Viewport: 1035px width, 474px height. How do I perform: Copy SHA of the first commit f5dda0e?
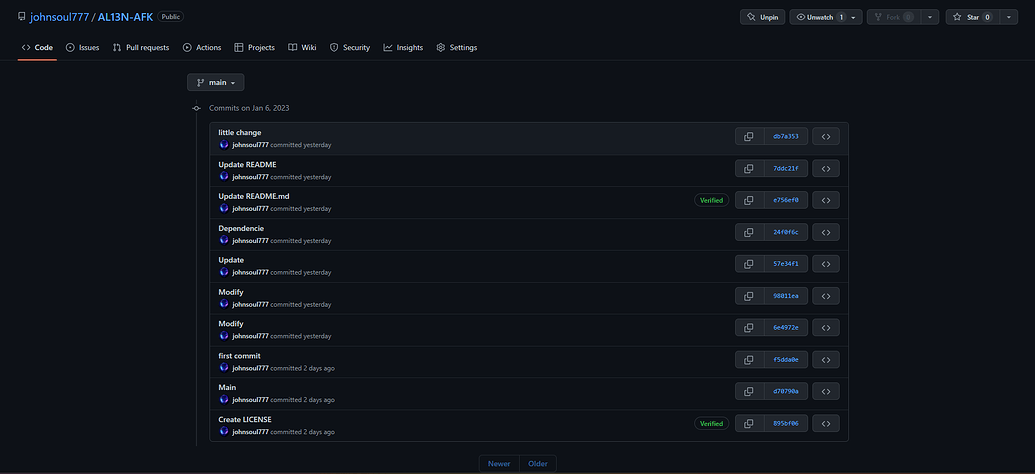749,360
